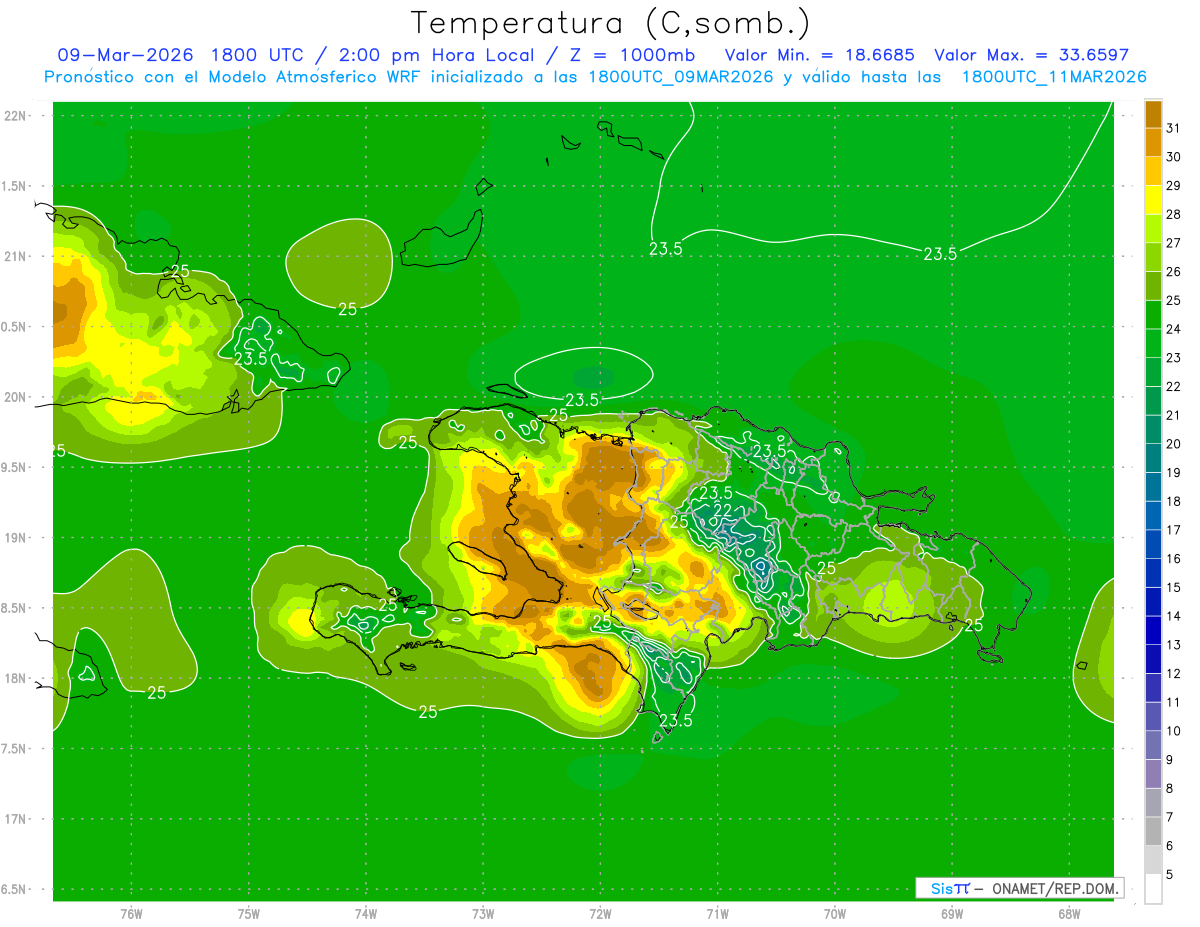
Task: Click the 'ONAMET/REP.DOM.' credit label
Action: click(1057, 888)
